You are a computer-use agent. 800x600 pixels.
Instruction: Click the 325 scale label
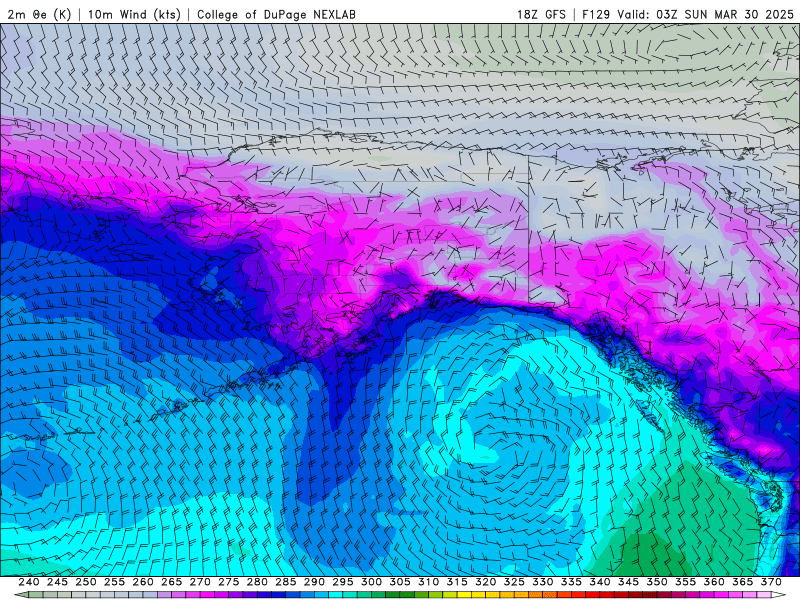[514, 582]
